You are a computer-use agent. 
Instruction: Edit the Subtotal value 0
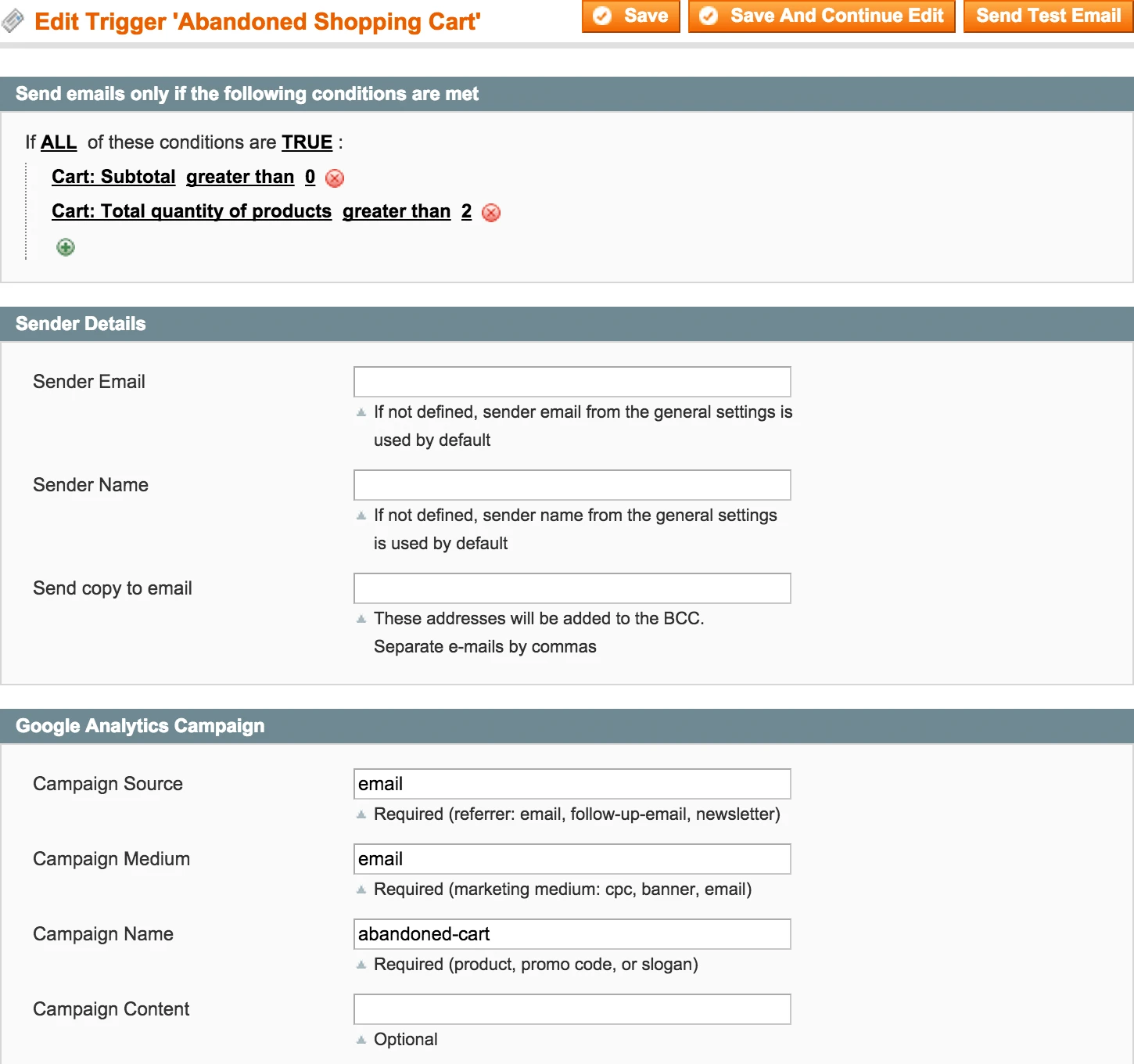(x=310, y=177)
